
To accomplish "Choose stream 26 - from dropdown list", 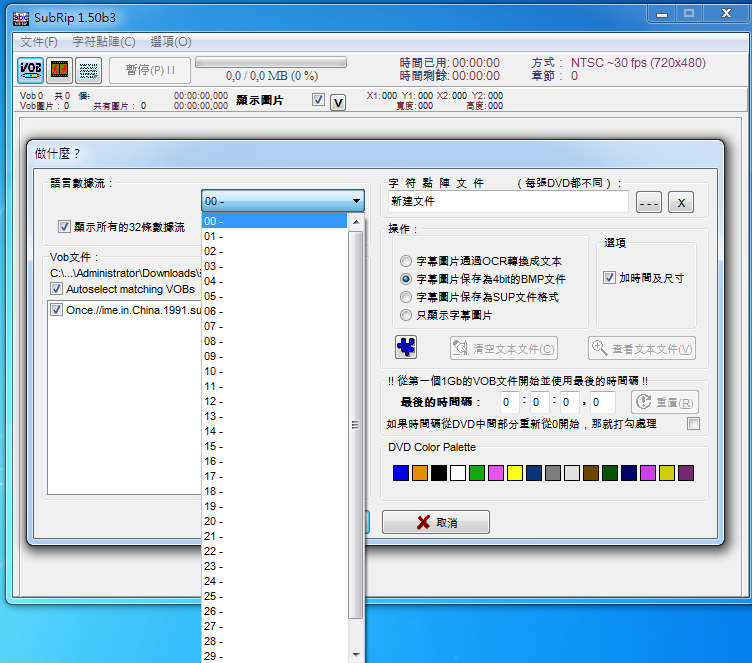I will (274, 611).
